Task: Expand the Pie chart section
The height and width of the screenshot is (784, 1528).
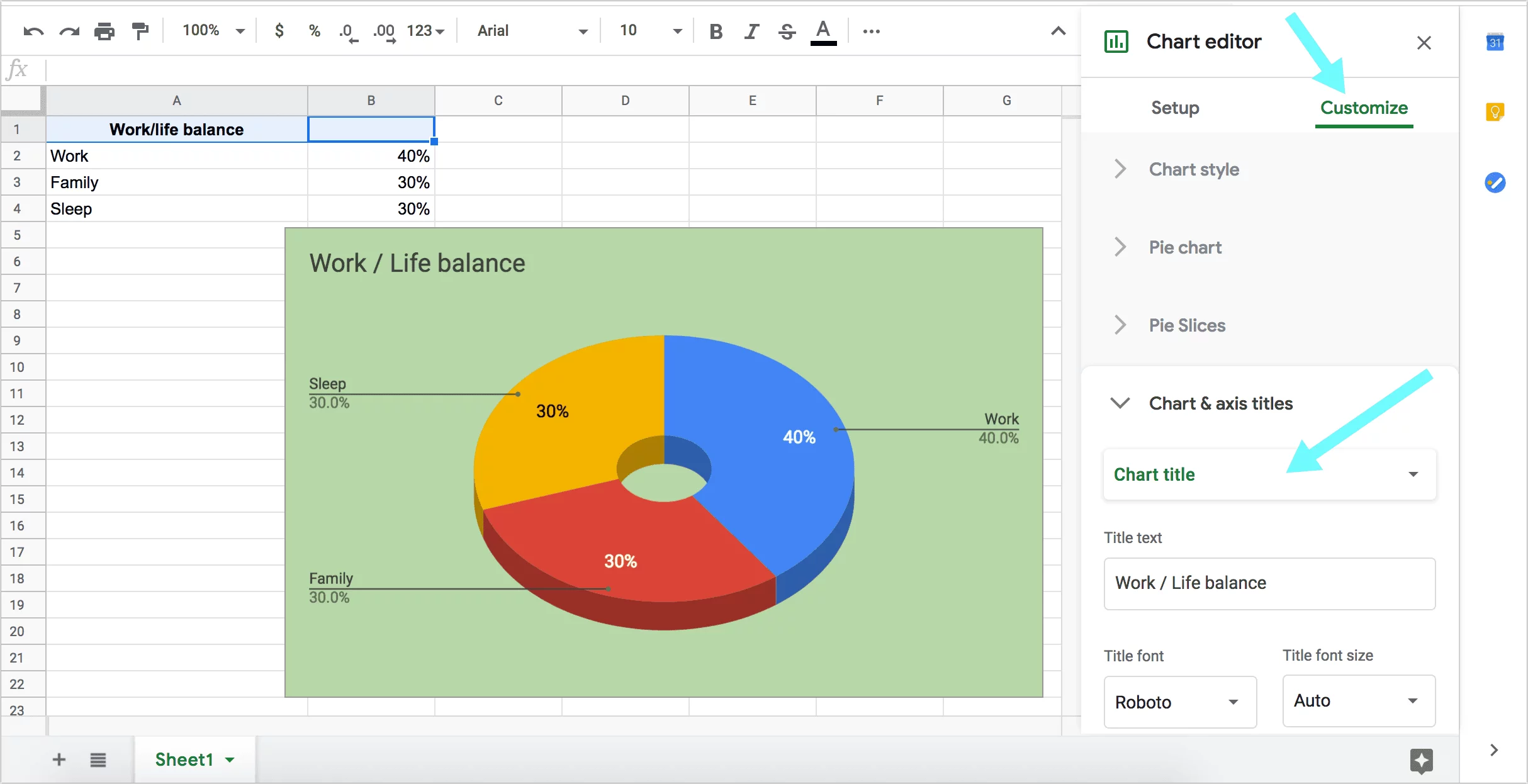Action: (x=1167, y=247)
